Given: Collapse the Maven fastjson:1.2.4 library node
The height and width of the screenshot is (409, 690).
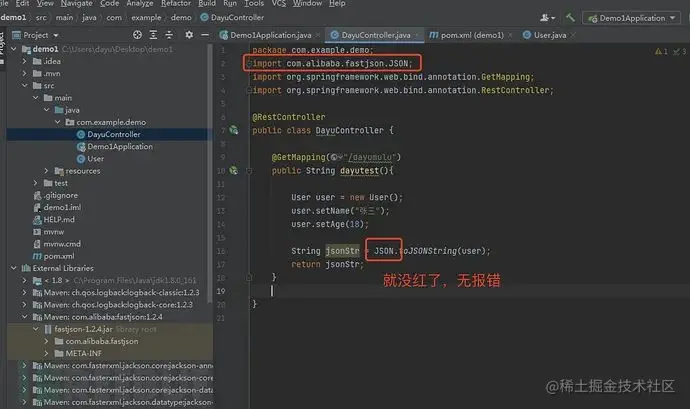Looking at the screenshot, I should tap(25, 317).
